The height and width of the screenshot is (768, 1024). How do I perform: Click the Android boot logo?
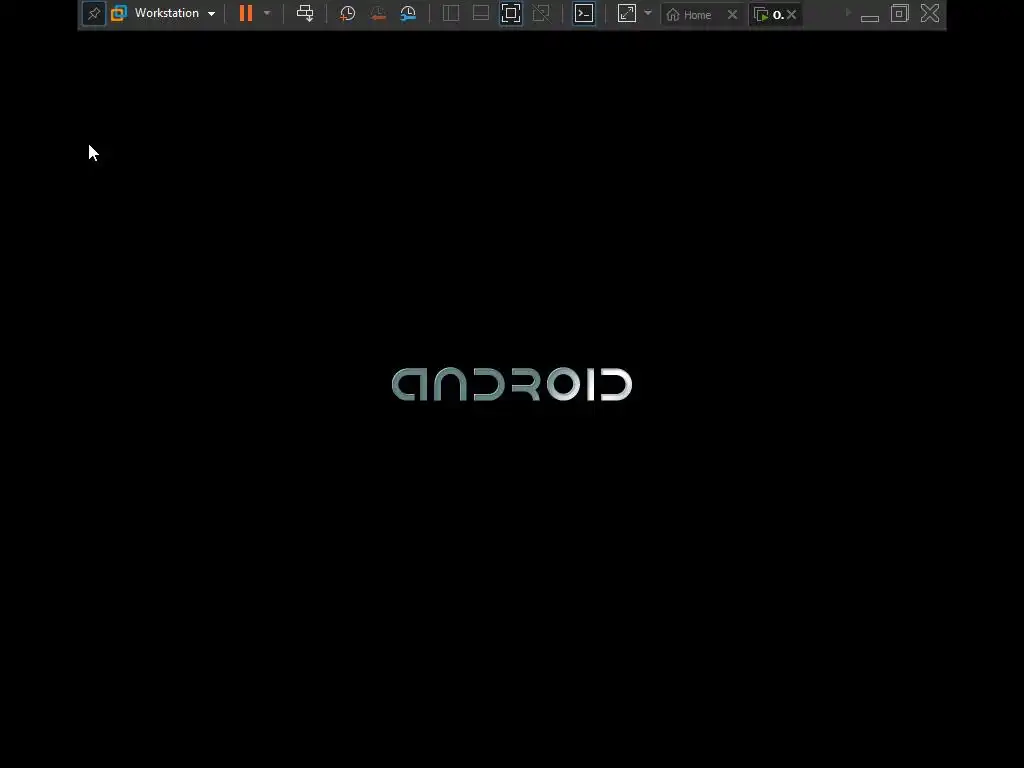(511, 384)
